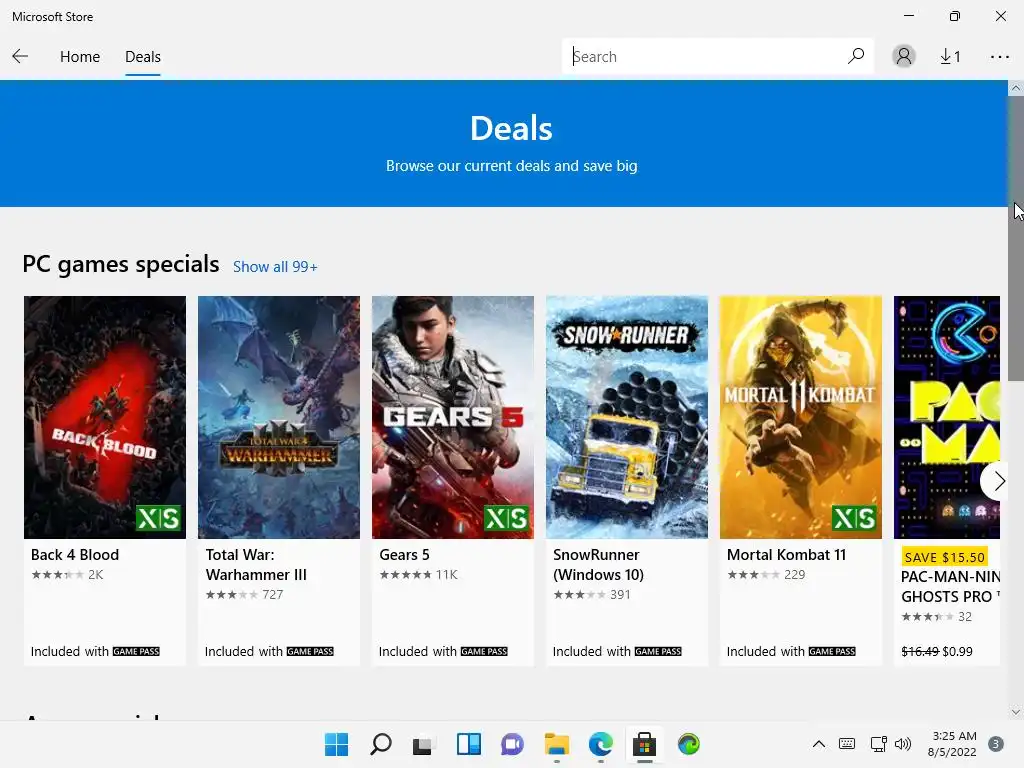Click the scrollbar up arrow

pos(1016,88)
